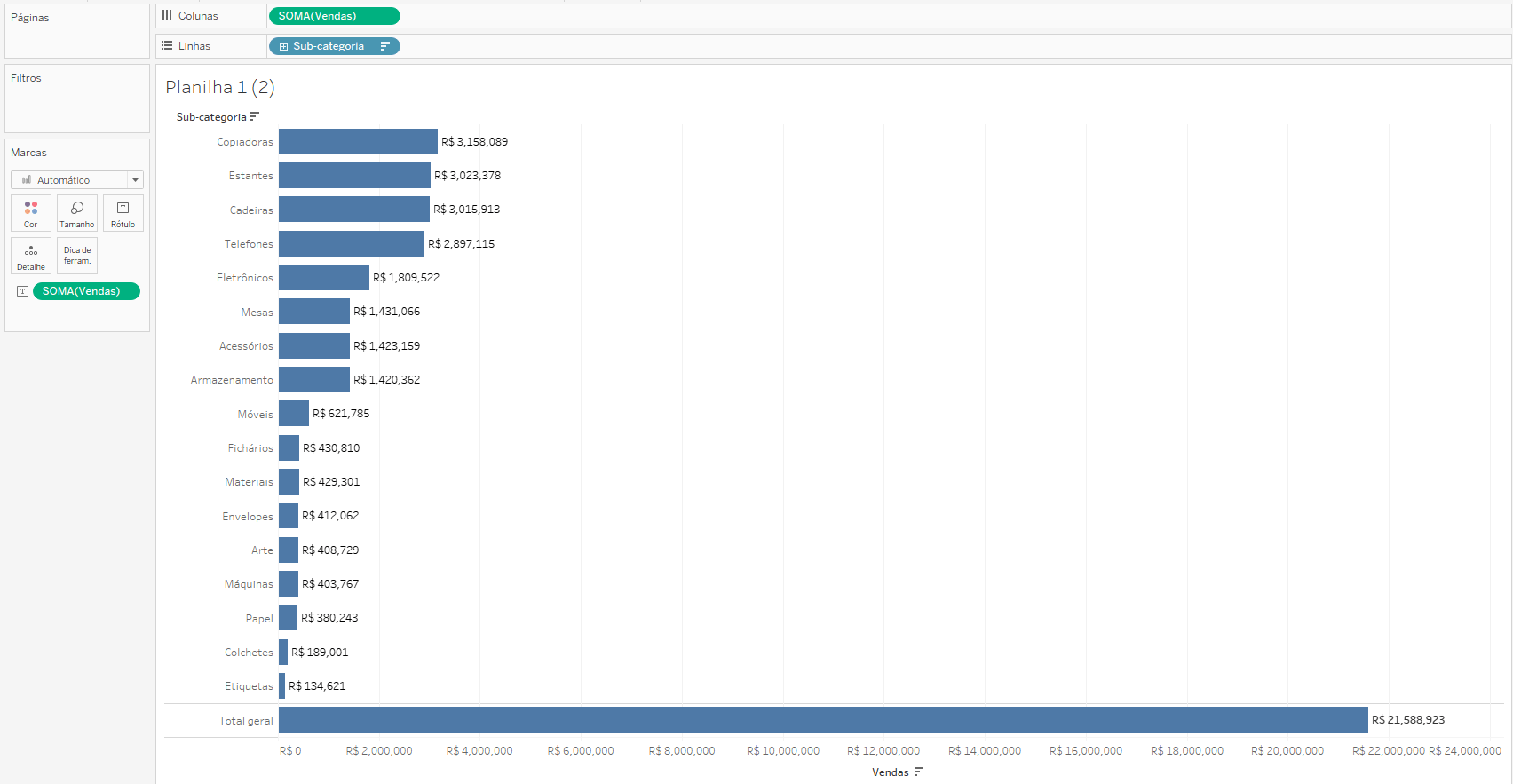Click the R$ 10,000,000 axis tick
The height and width of the screenshot is (784, 1513).
tap(783, 751)
